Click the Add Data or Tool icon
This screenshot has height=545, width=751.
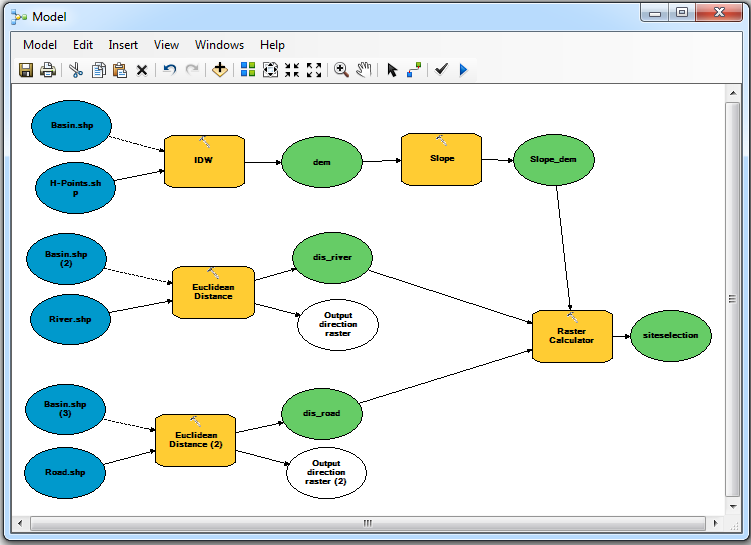220,70
